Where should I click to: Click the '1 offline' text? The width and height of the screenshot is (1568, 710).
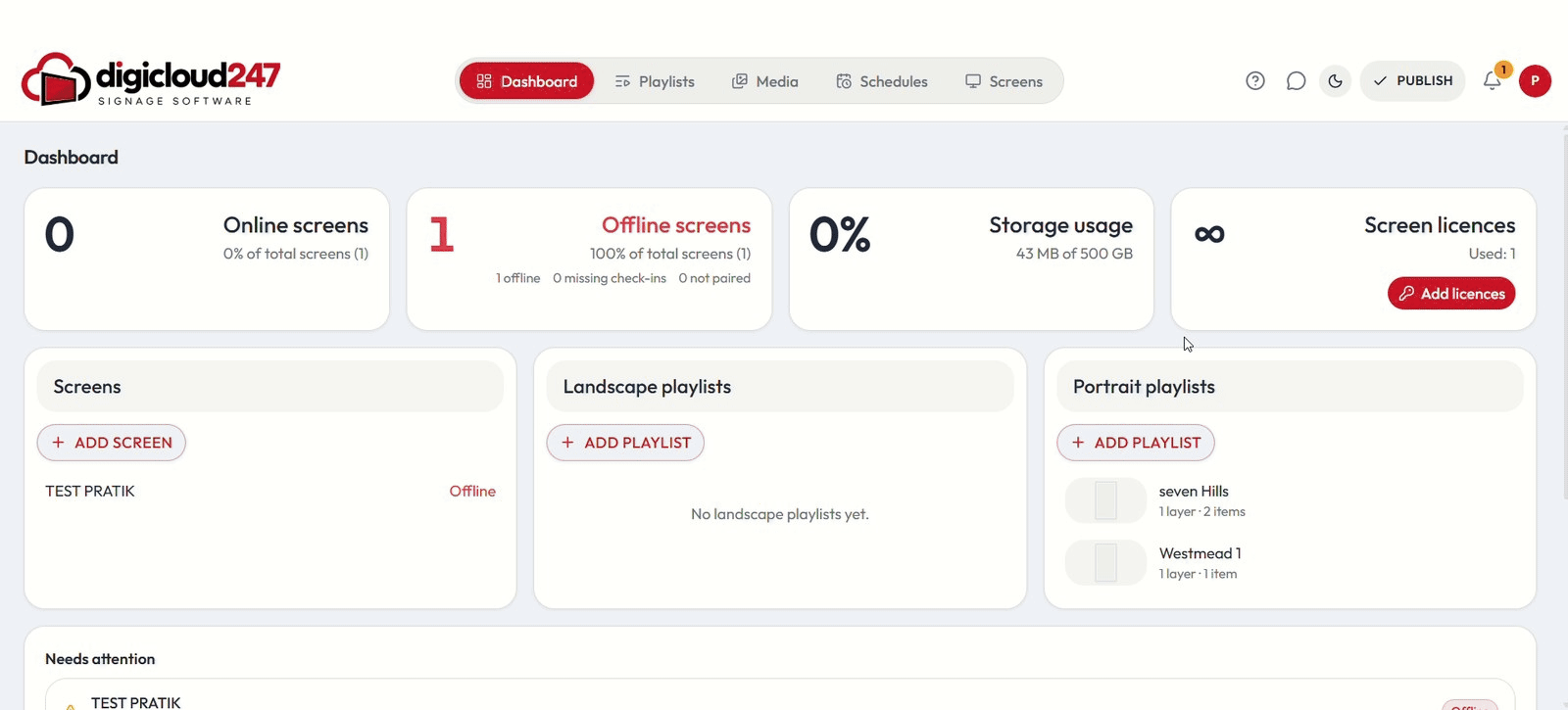tap(518, 278)
